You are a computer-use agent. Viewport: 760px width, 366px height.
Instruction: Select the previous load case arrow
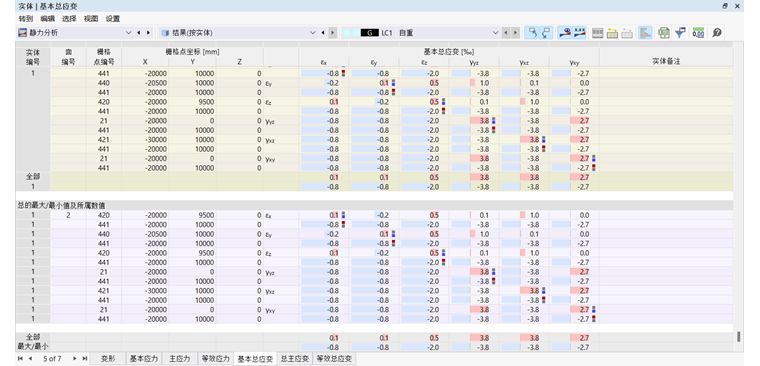506,33
